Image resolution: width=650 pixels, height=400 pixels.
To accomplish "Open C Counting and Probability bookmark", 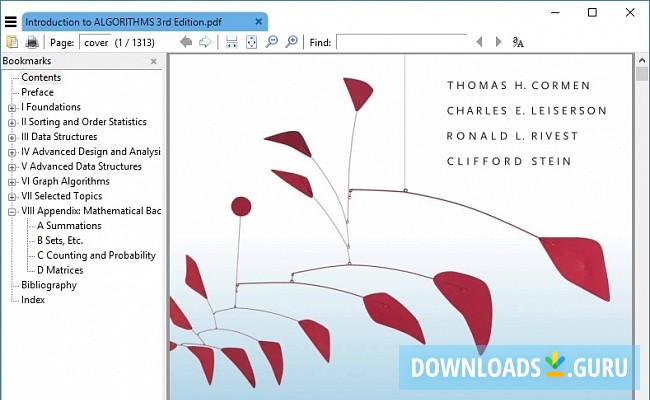I will (97, 255).
